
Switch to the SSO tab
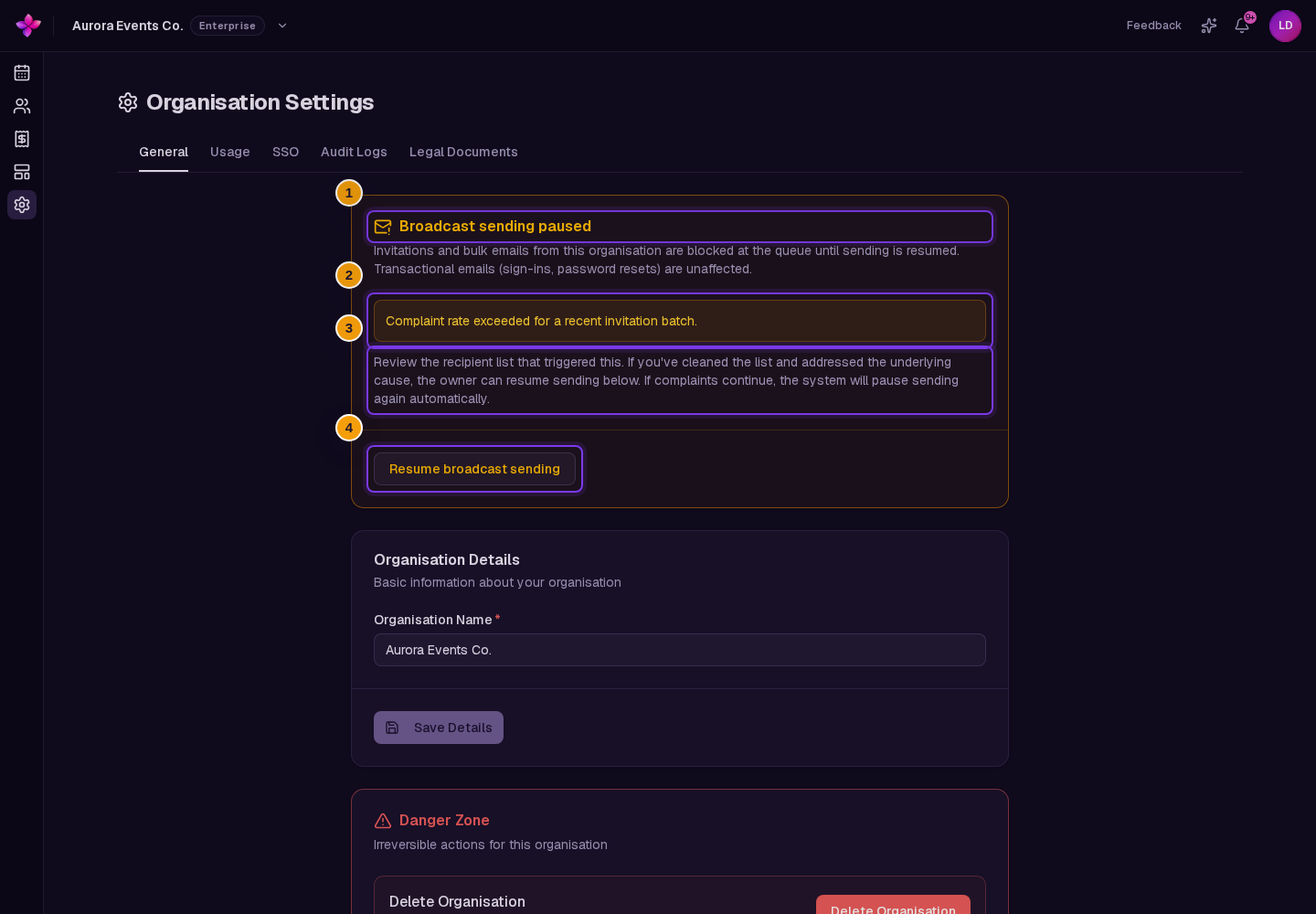tap(285, 152)
